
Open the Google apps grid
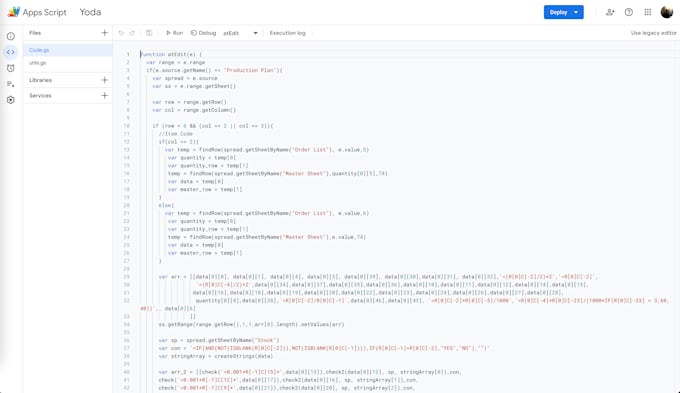point(648,12)
